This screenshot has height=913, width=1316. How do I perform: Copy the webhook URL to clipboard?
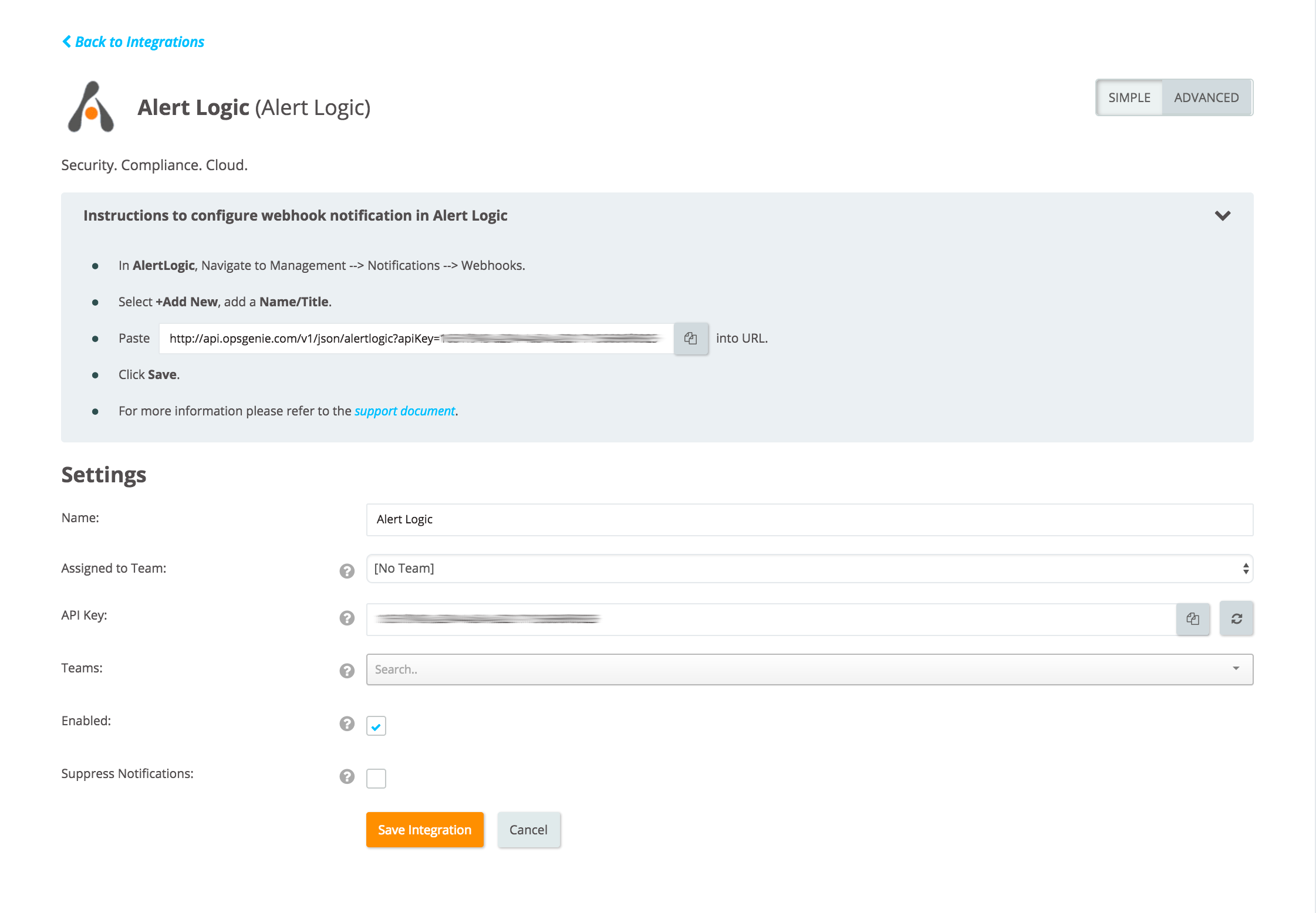click(691, 339)
